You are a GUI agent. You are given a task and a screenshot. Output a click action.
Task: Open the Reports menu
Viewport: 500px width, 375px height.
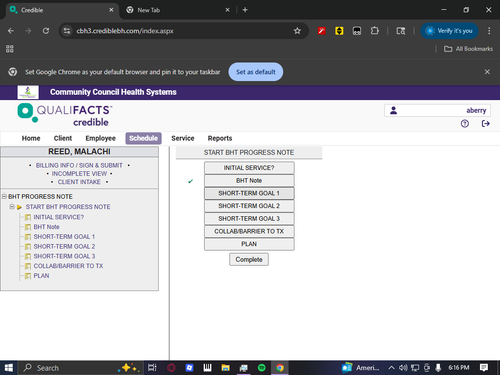coord(220,138)
